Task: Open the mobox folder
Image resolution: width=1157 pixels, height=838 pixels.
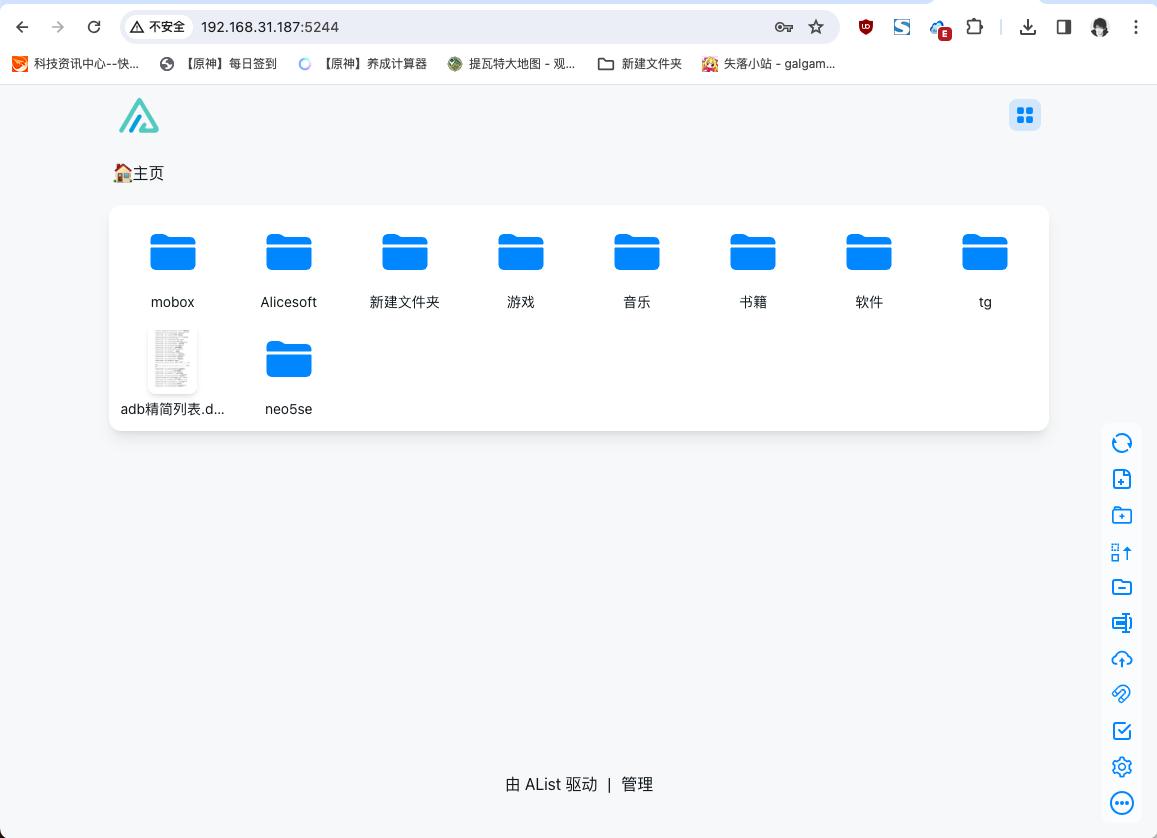Action: tap(173, 270)
